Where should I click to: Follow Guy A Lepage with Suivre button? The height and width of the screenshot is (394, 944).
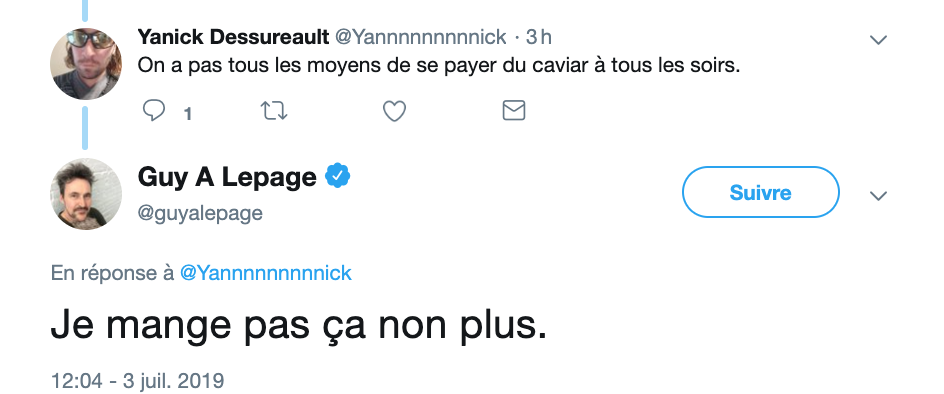click(760, 192)
